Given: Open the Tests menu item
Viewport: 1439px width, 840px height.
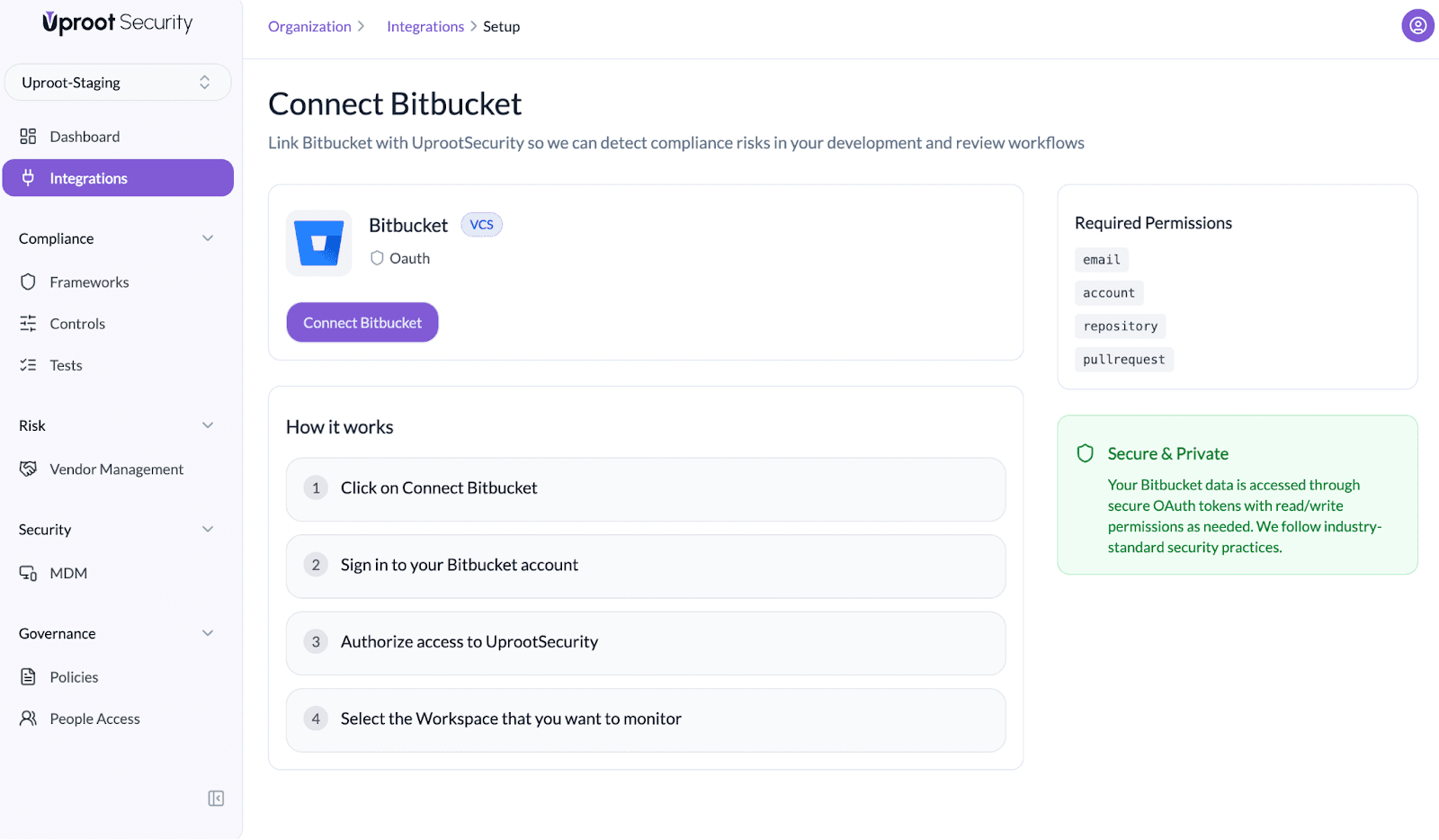Looking at the screenshot, I should pyautogui.click(x=66, y=365).
